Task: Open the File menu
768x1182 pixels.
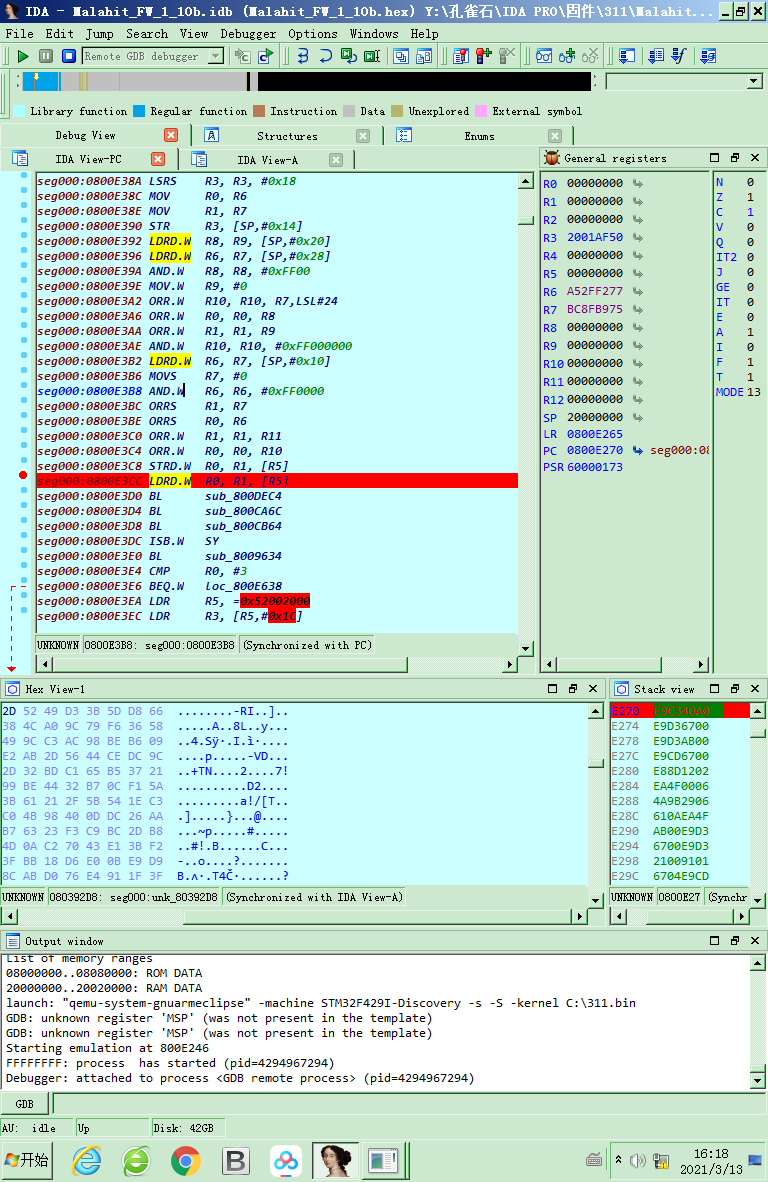Action: [x=20, y=34]
